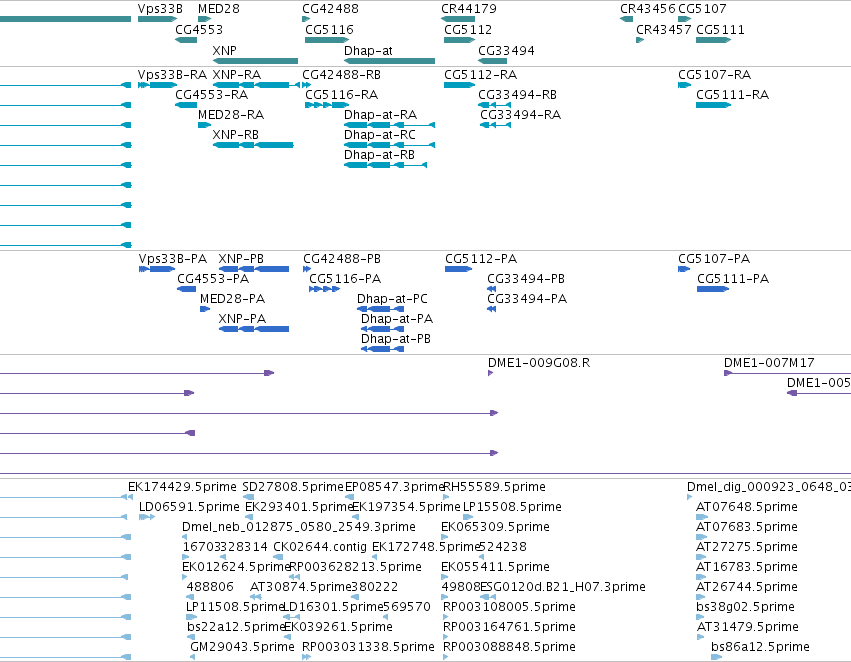Viewport: 851px width, 662px height.
Task: Select the Dhap-at-PC protein label
Action: 392,298
